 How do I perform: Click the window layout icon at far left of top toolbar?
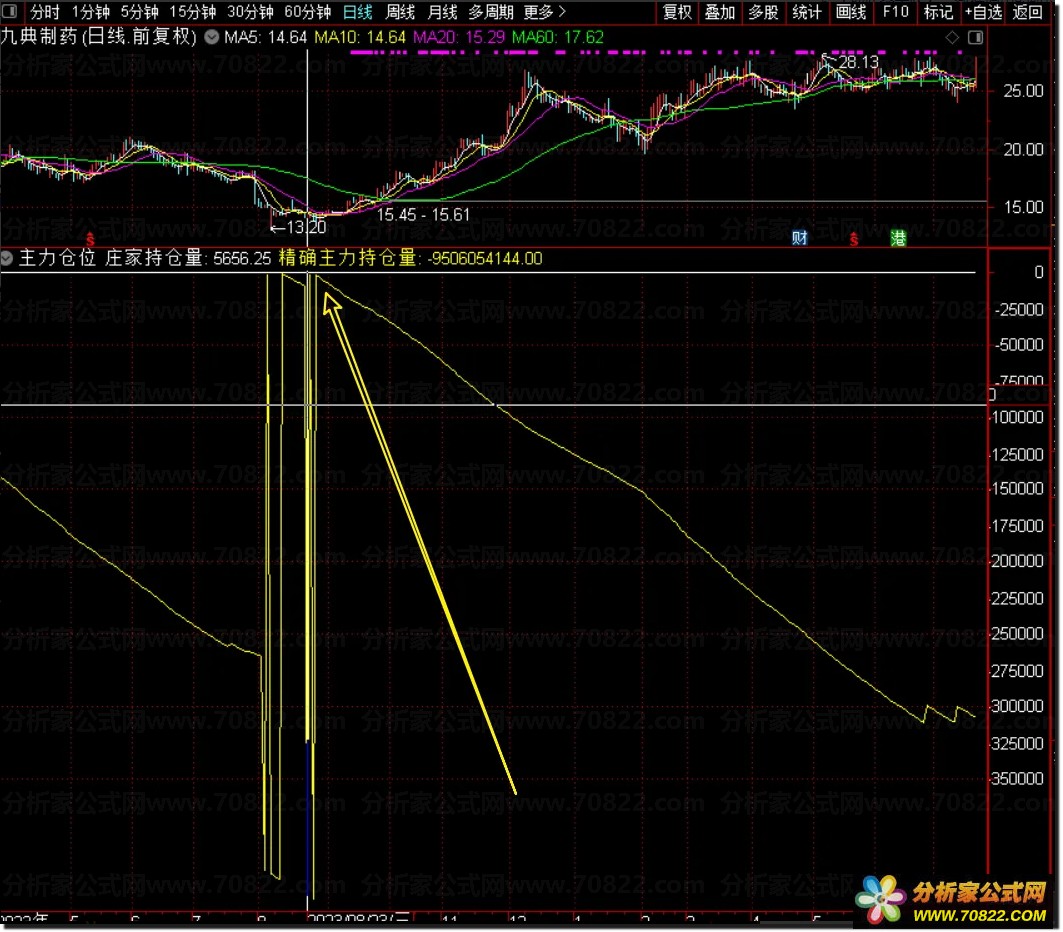click(x=9, y=12)
